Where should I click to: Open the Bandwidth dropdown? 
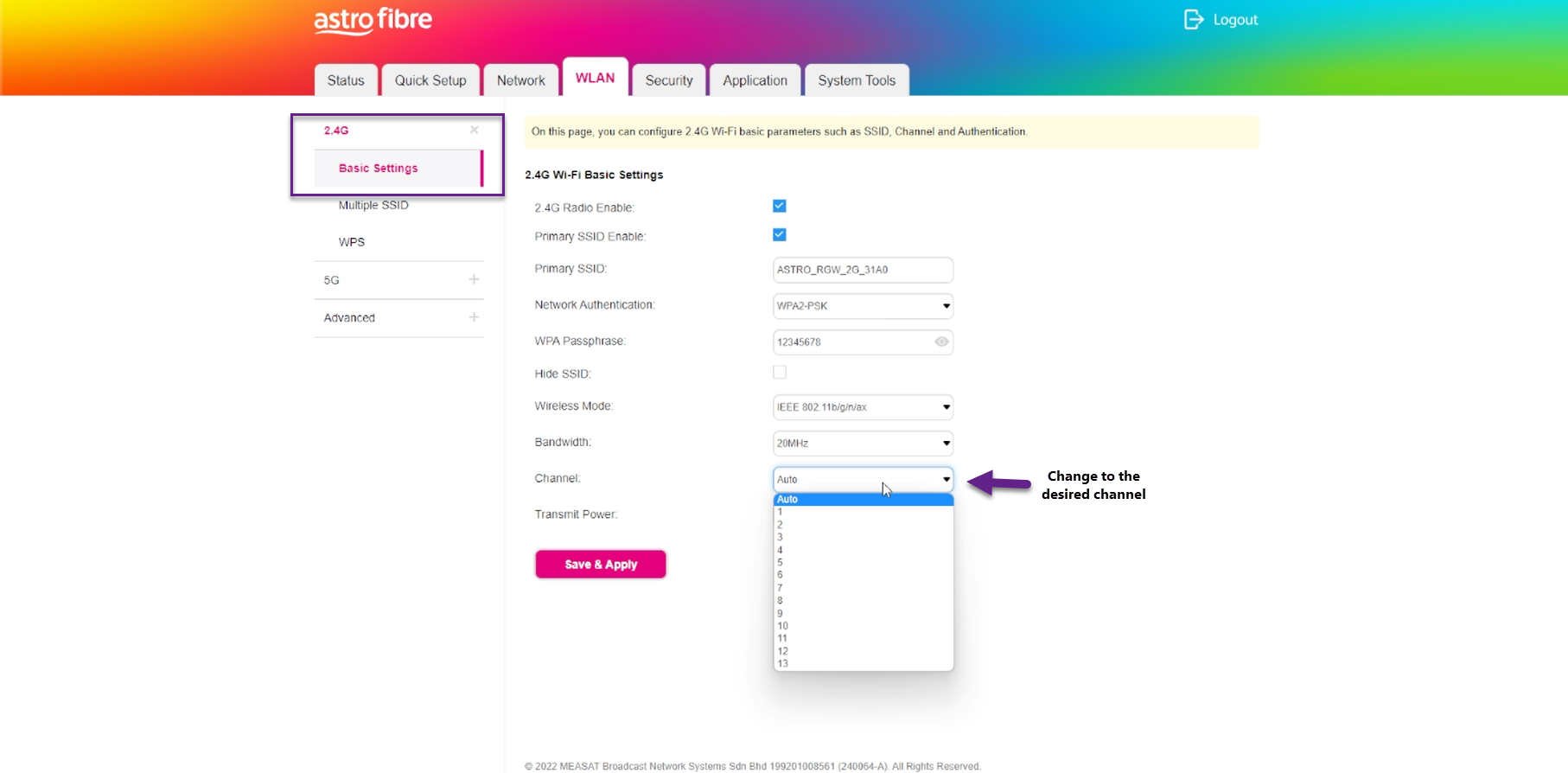click(x=863, y=444)
